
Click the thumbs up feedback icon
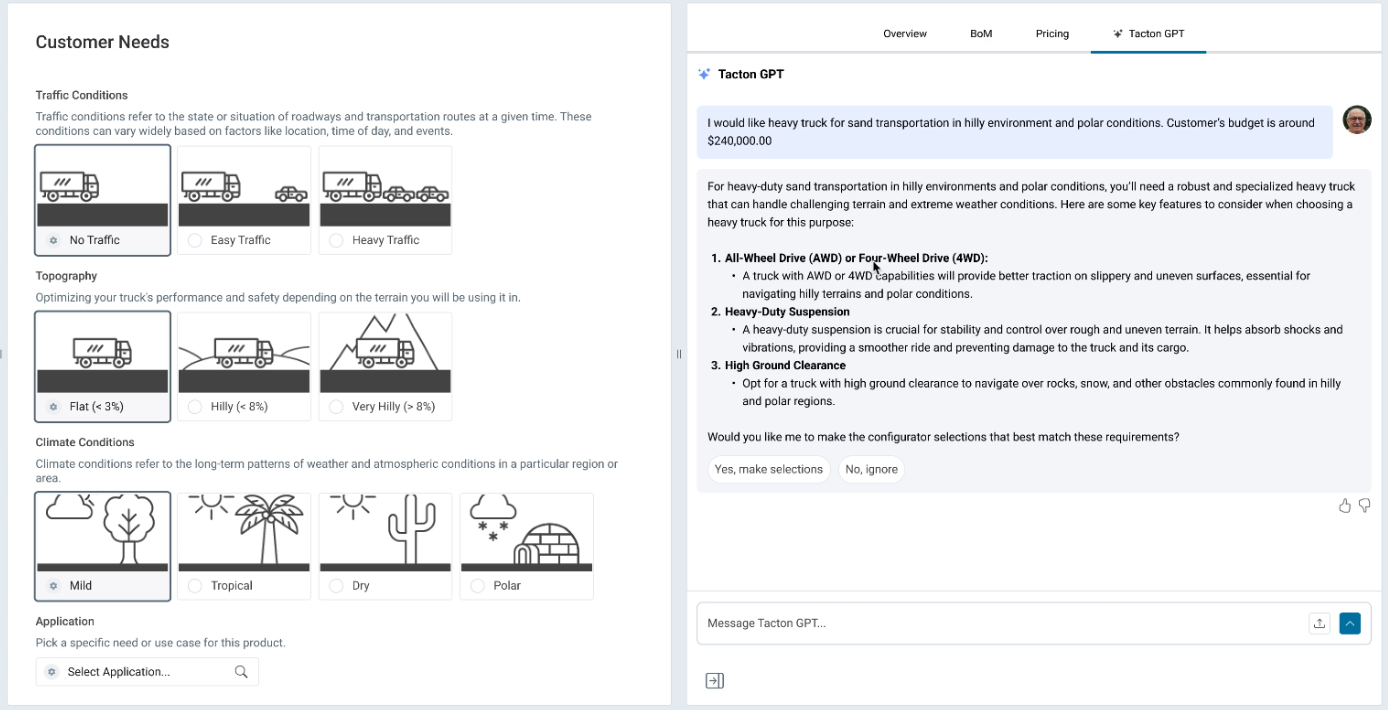pos(1345,506)
